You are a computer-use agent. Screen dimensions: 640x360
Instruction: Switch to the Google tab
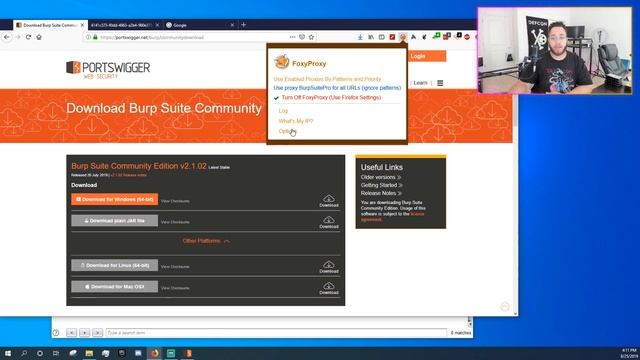click(x=200, y=25)
